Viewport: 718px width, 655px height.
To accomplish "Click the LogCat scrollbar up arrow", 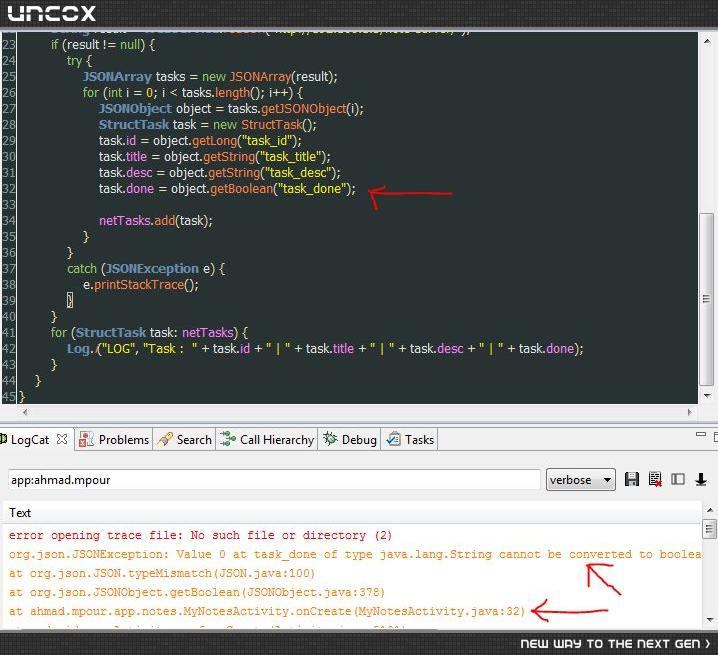I will pyautogui.click(x=710, y=510).
